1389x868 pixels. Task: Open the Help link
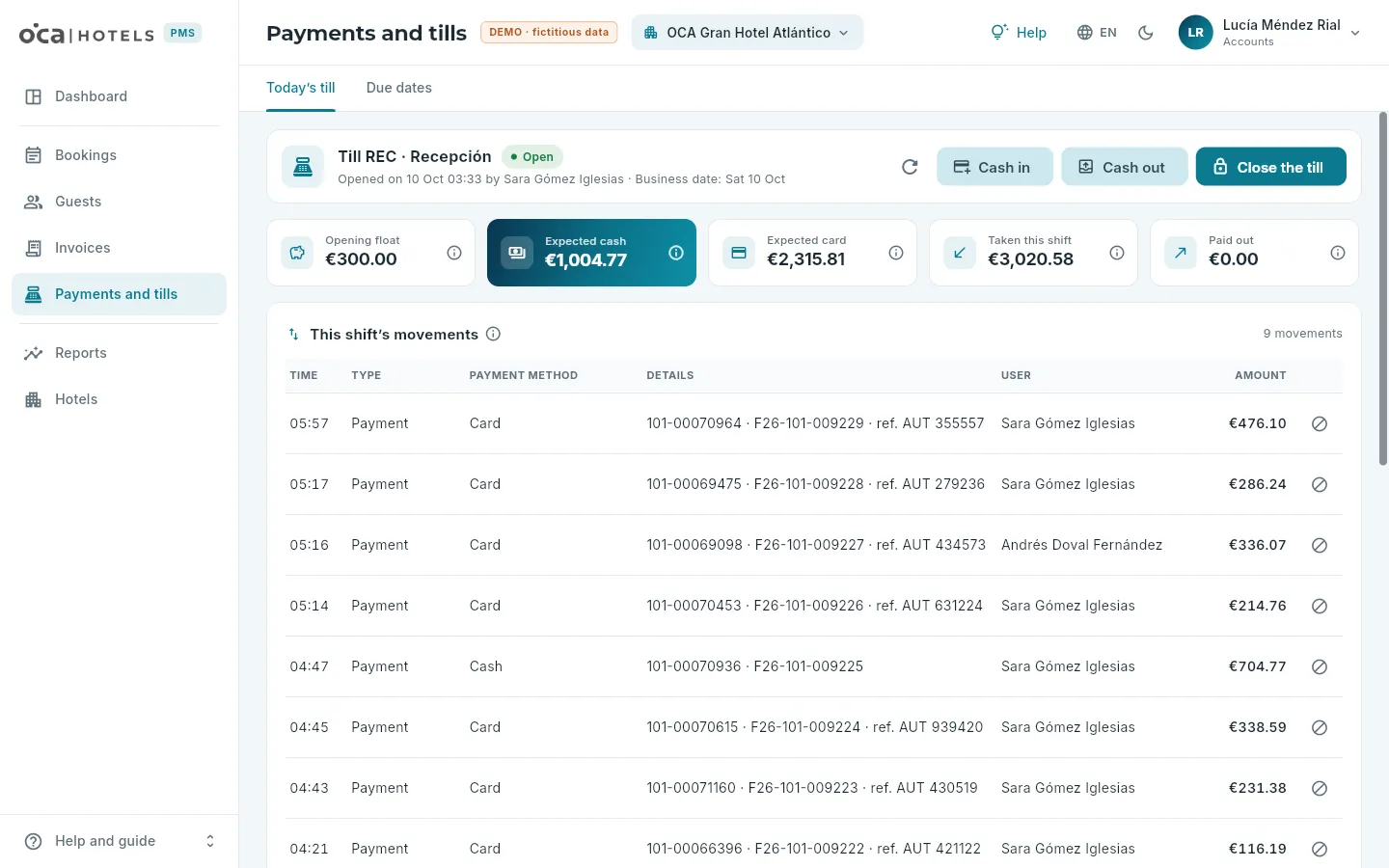(1019, 33)
